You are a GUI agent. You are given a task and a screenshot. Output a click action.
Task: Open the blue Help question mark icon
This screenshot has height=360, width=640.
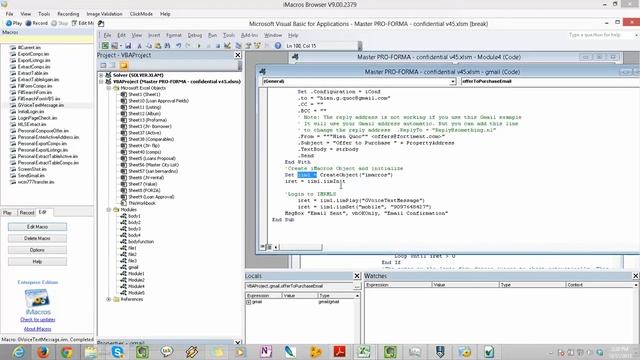pos(278,46)
